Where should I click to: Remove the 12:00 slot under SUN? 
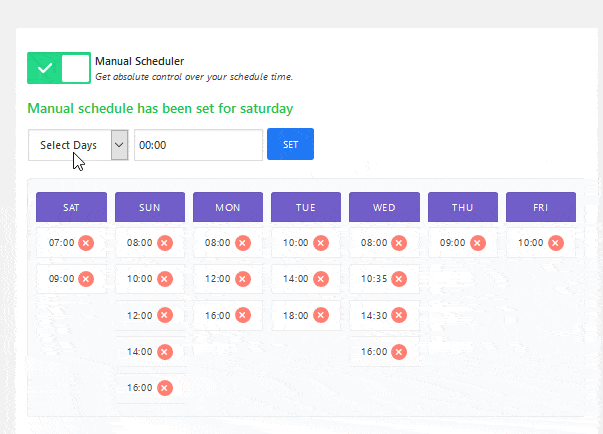[x=165, y=315]
